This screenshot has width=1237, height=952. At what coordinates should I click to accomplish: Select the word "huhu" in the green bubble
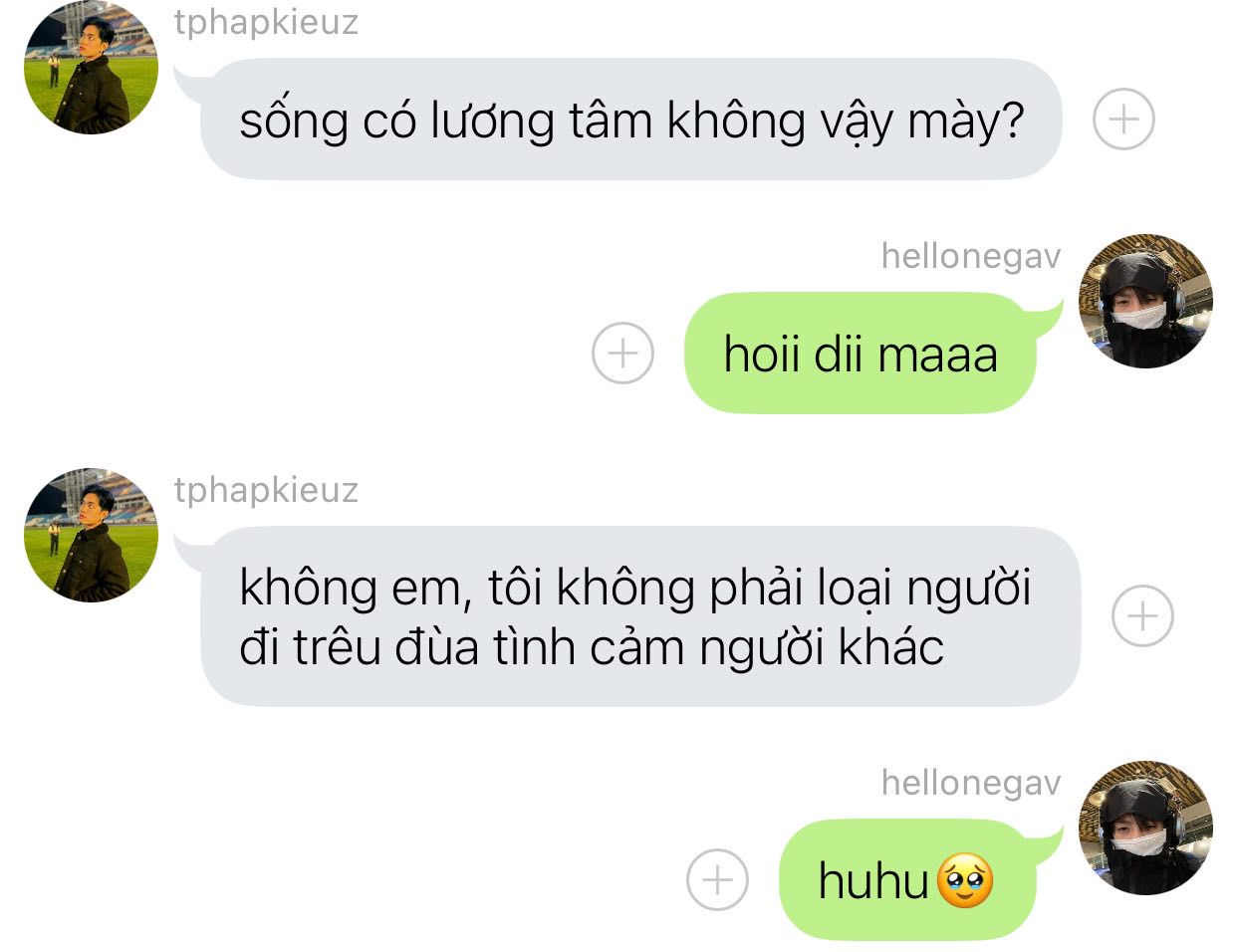[873, 881]
